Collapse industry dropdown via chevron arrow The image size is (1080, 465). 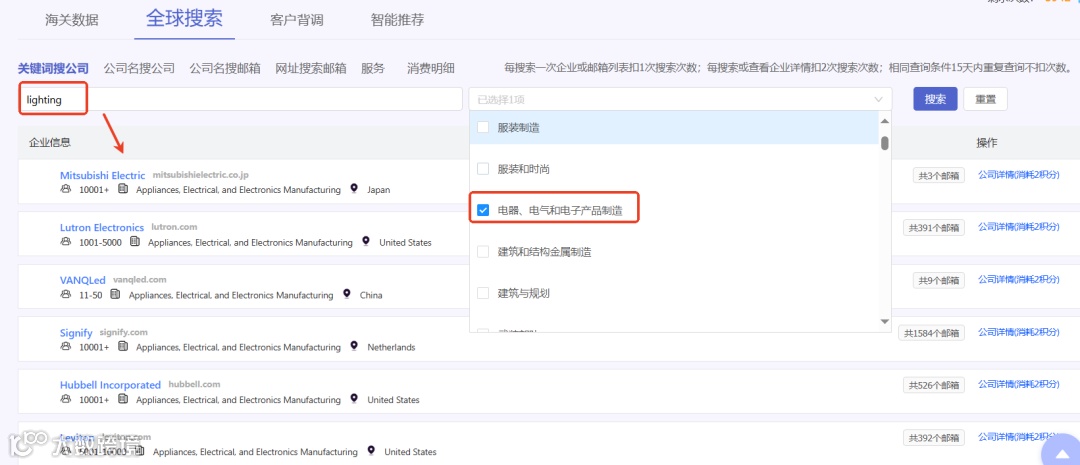[x=878, y=99]
